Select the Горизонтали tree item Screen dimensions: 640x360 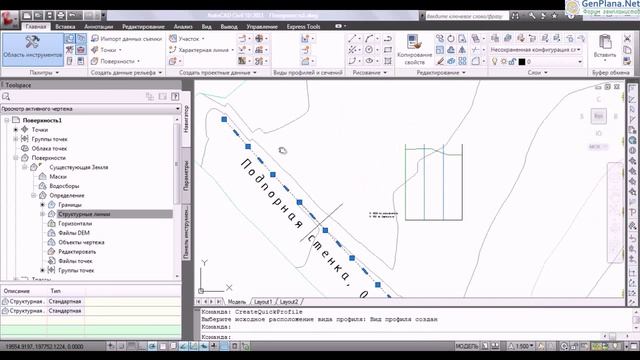pyautogui.click(x=75, y=224)
